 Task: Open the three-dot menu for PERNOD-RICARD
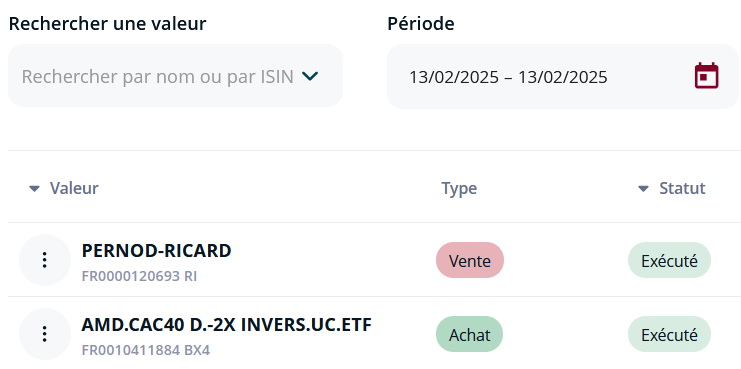click(x=44, y=260)
